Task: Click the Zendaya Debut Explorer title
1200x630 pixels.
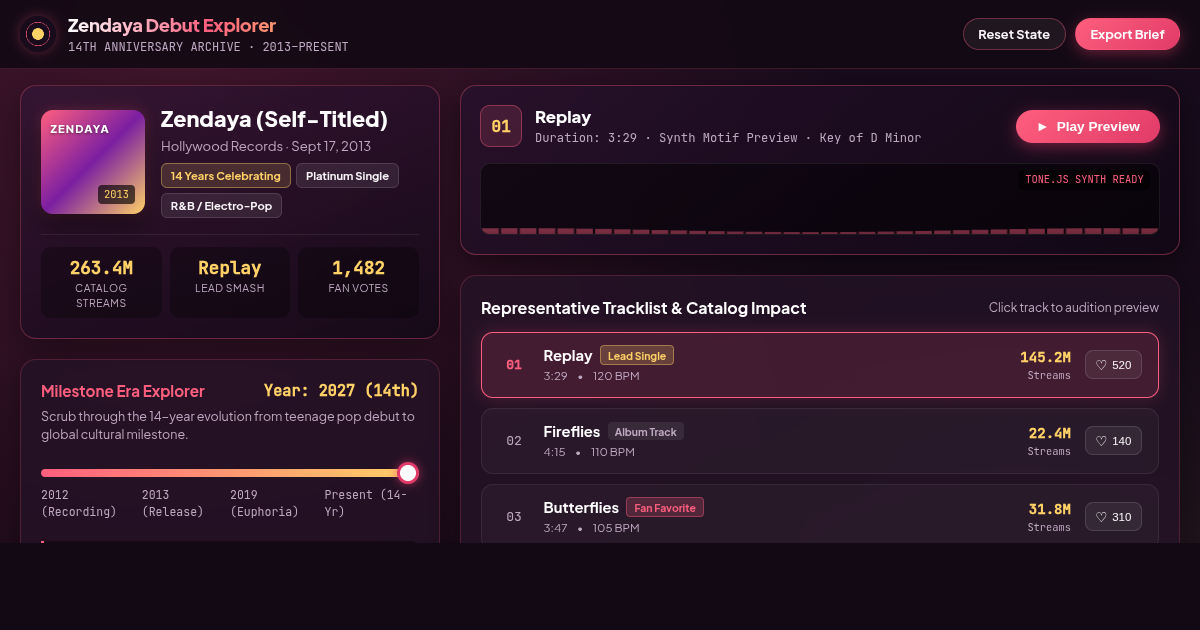Action: (x=172, y=26)
